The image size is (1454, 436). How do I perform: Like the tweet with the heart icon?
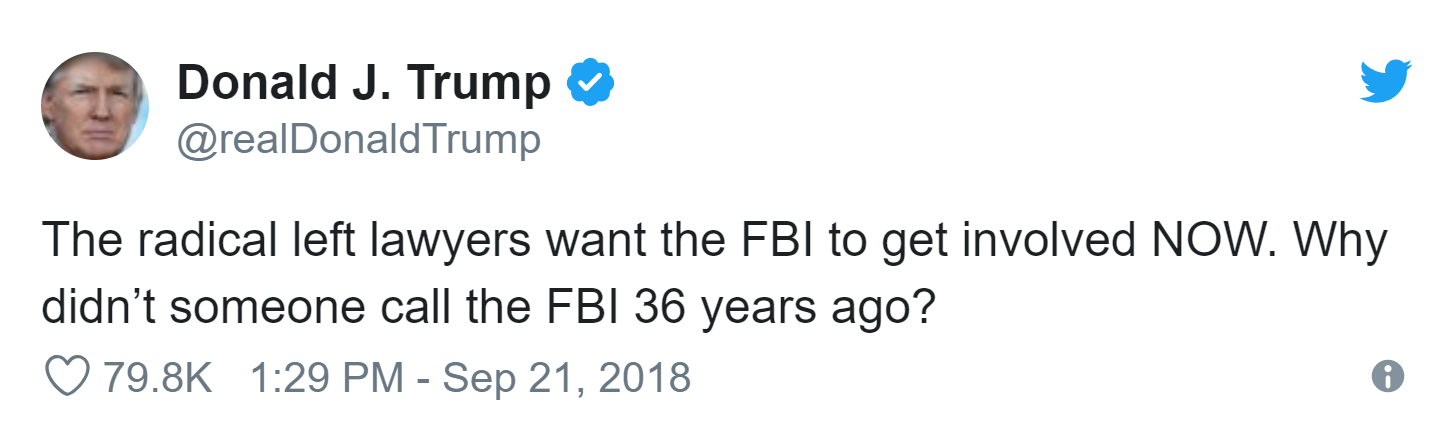point(67,377)
